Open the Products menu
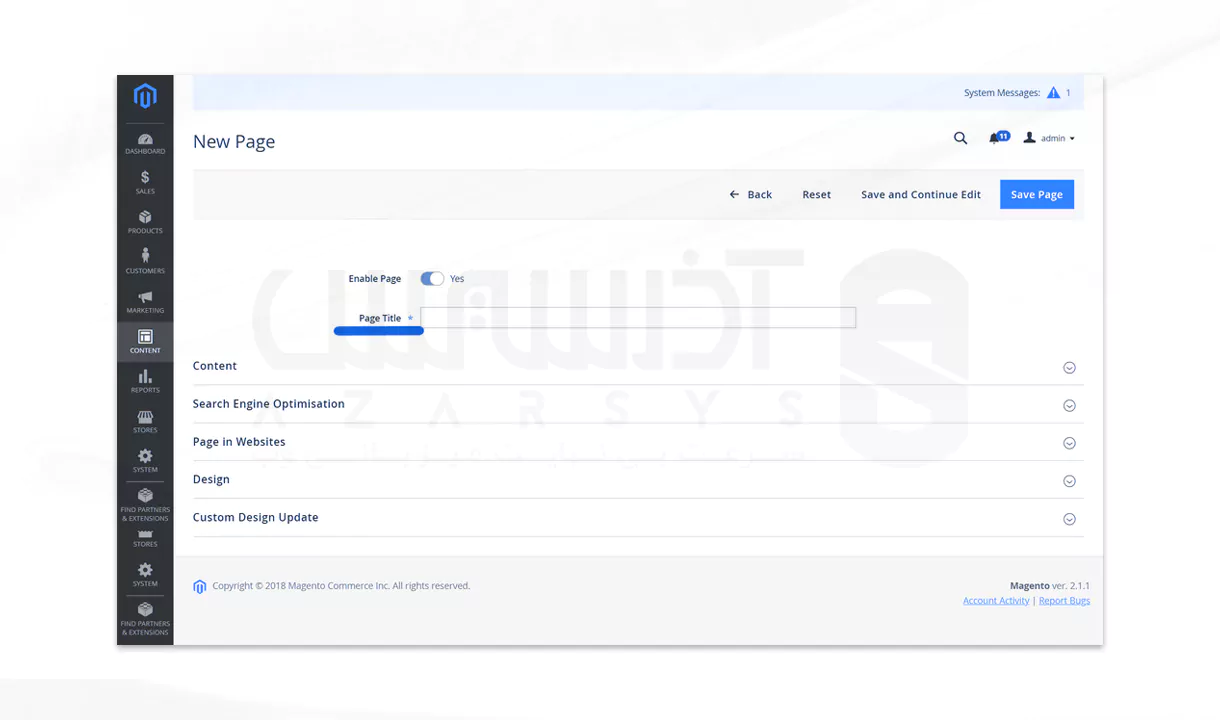Viewport: 1220px width, 720px height. (145, 223)
